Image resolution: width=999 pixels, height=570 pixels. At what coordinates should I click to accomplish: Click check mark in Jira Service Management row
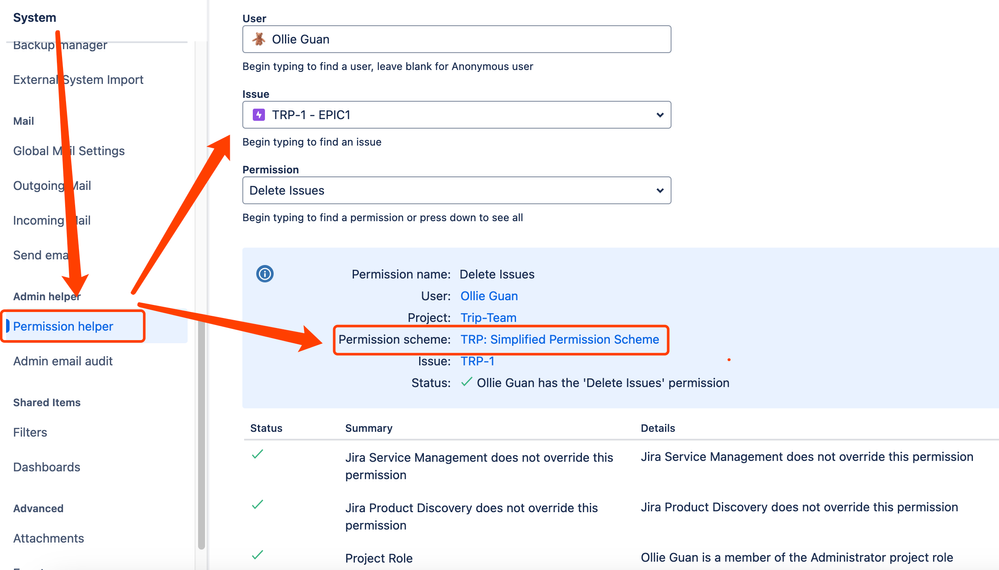(257, 454)
